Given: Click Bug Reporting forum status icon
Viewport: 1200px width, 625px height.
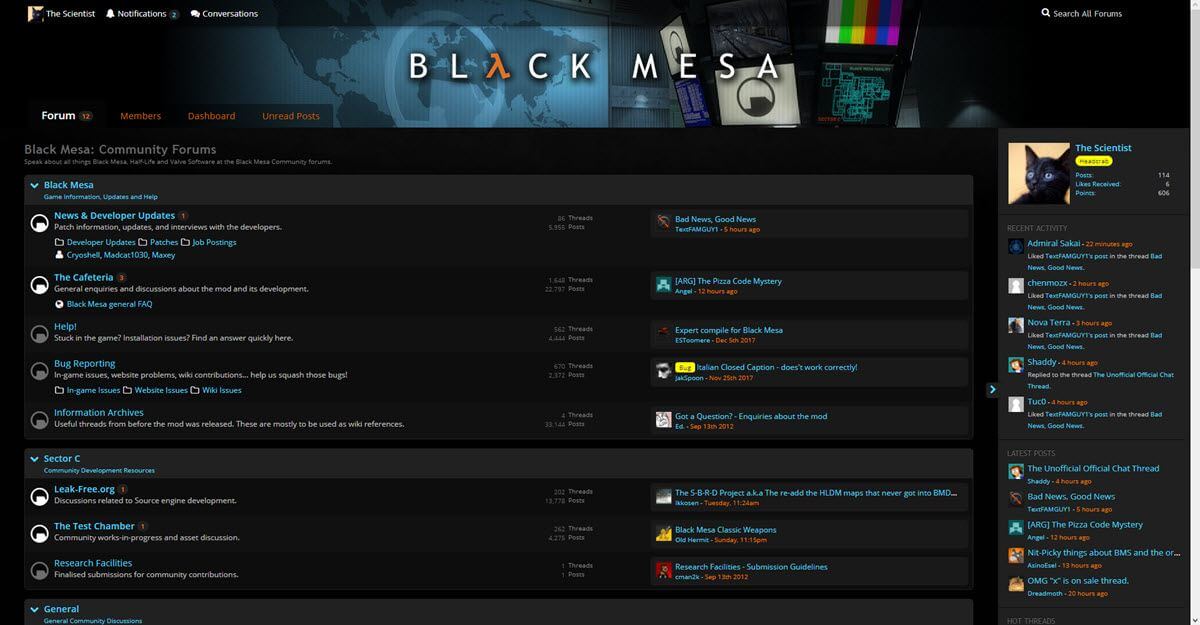Looking at the screenshot, I should 39,371.
